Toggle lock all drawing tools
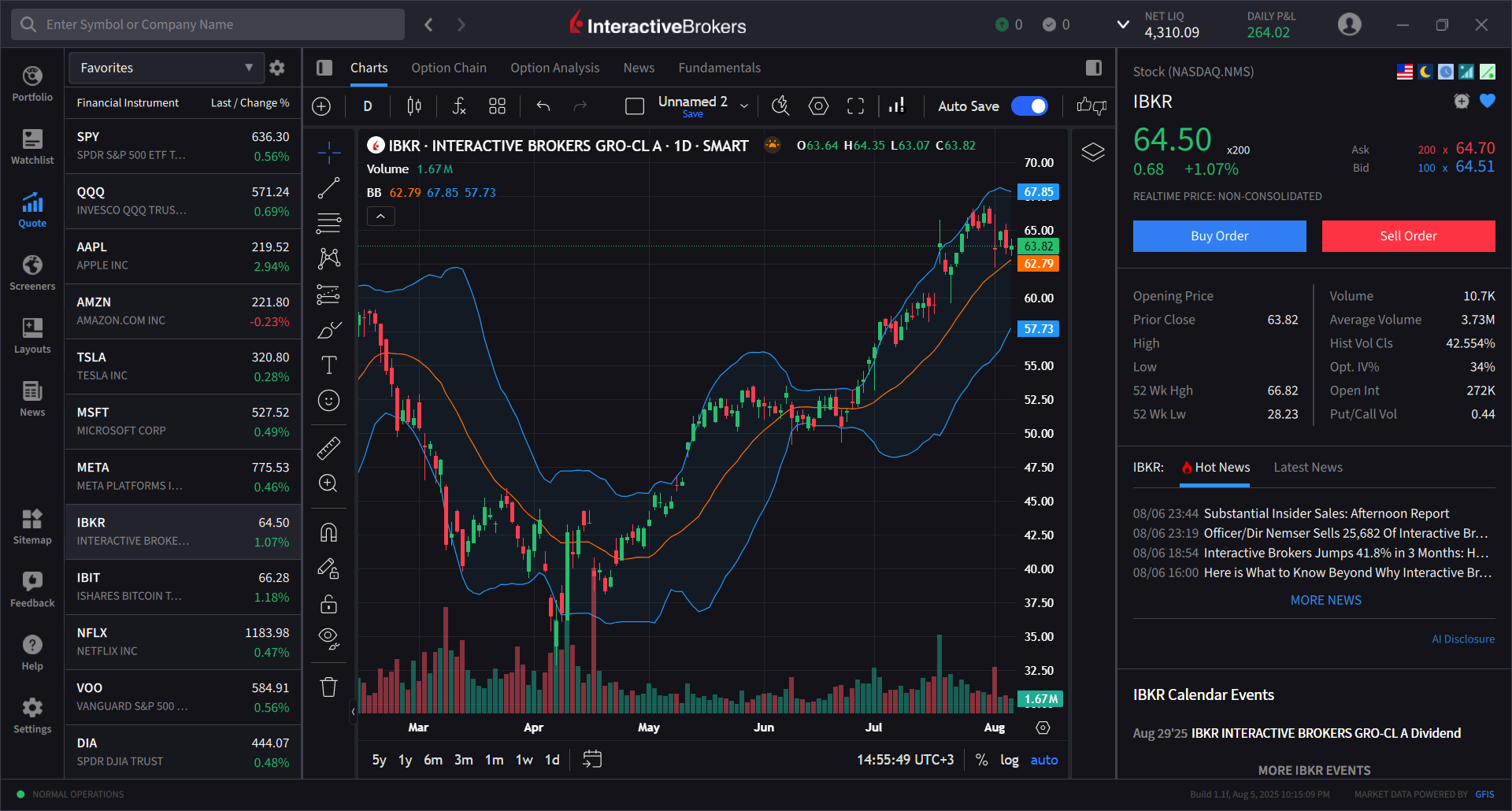The image size is (1512, 811). (329, 604)
